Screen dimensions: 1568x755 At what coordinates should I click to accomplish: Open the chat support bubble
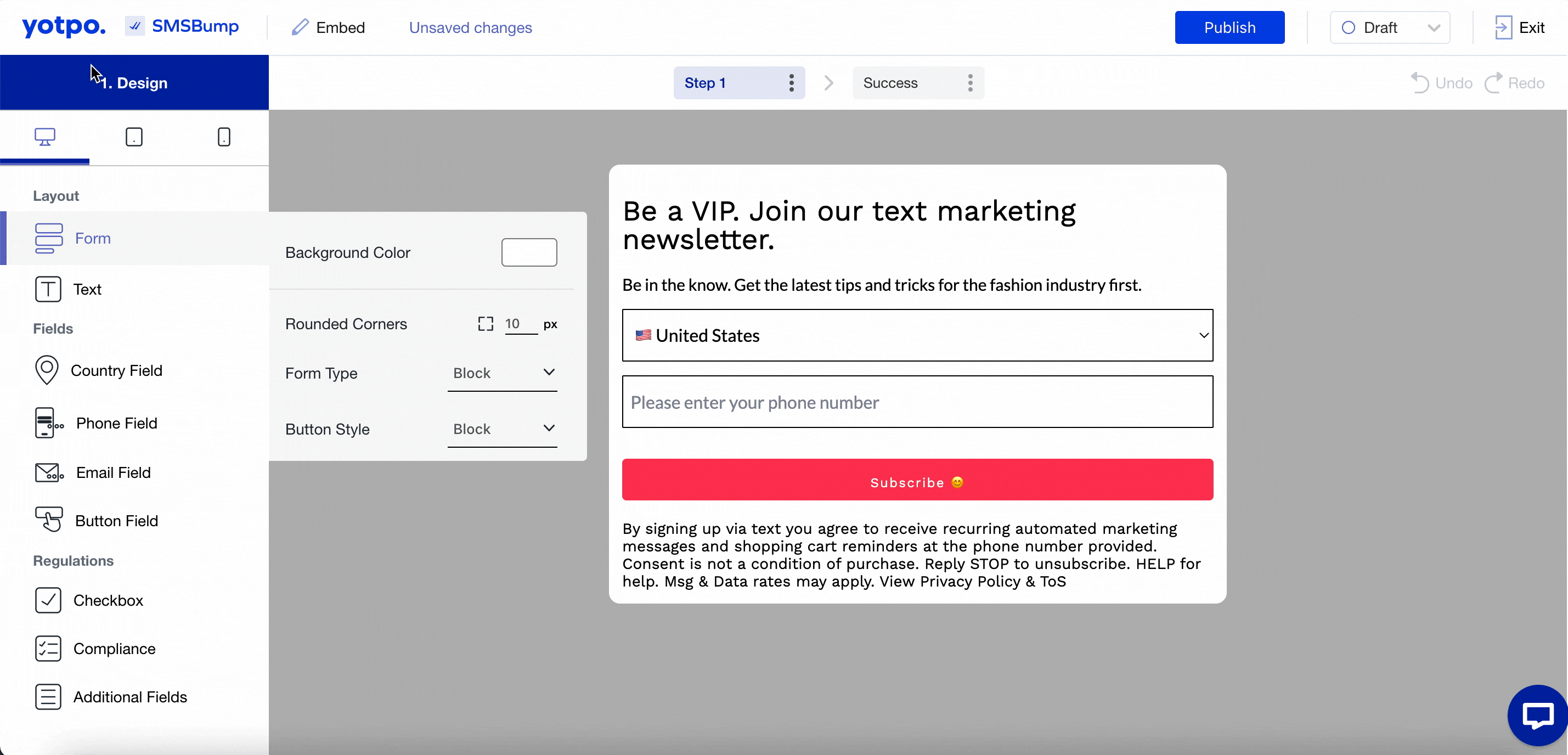(x=1537, y=715)
